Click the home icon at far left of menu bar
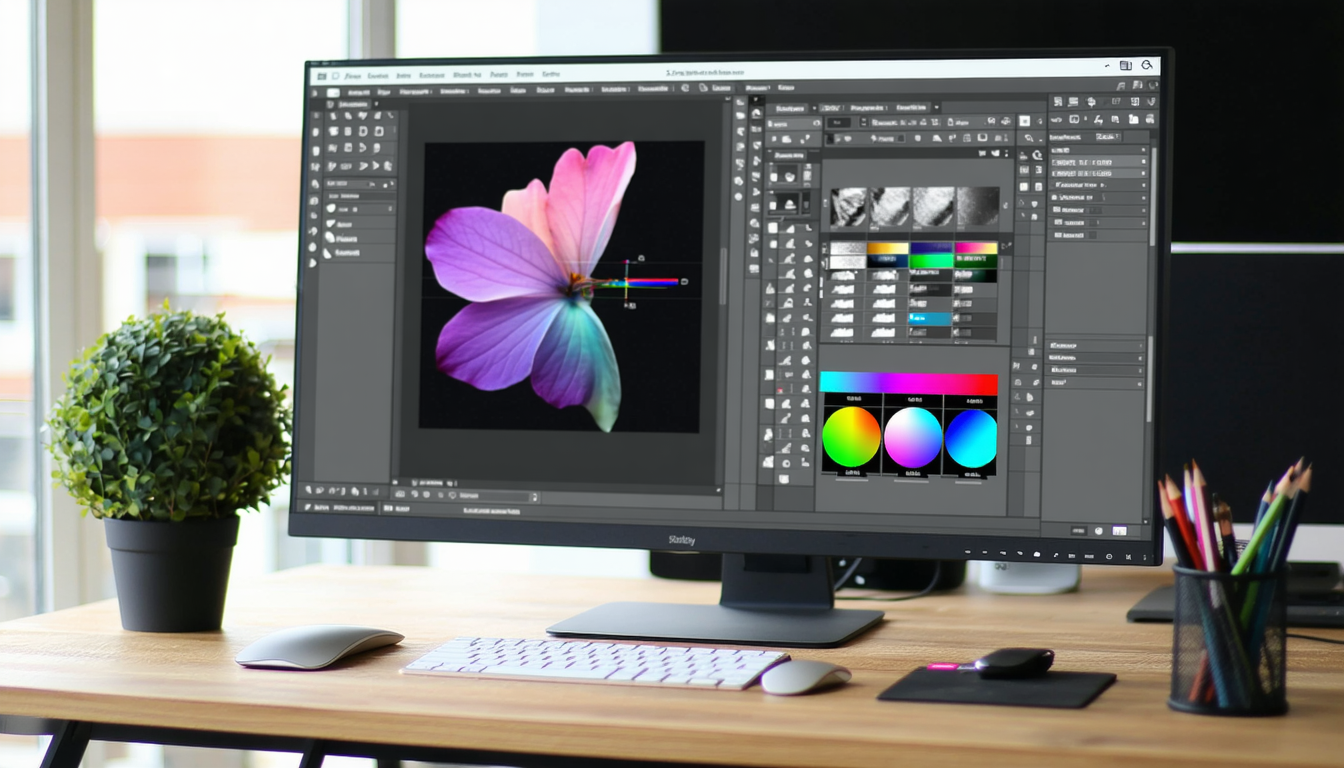1344x768 pixels. [x=321, y=75]
